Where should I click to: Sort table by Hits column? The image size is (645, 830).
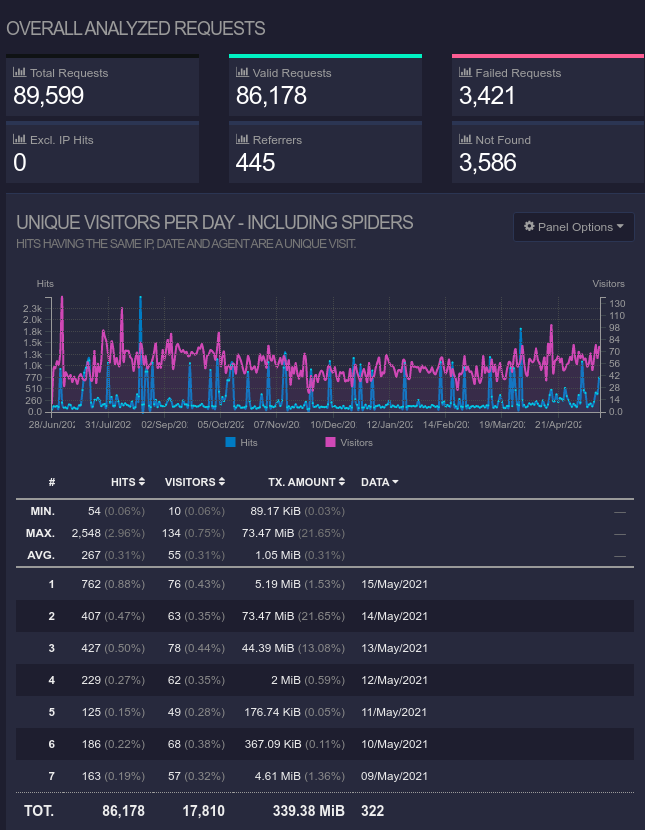[x=128, y=482]
